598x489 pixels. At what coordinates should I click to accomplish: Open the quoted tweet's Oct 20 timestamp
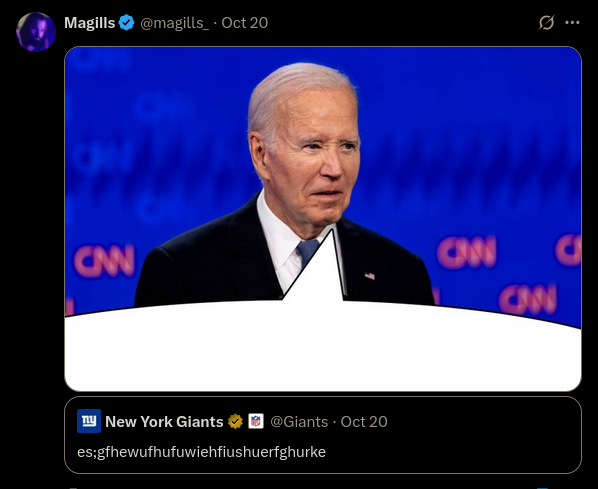tap(364, 421)
